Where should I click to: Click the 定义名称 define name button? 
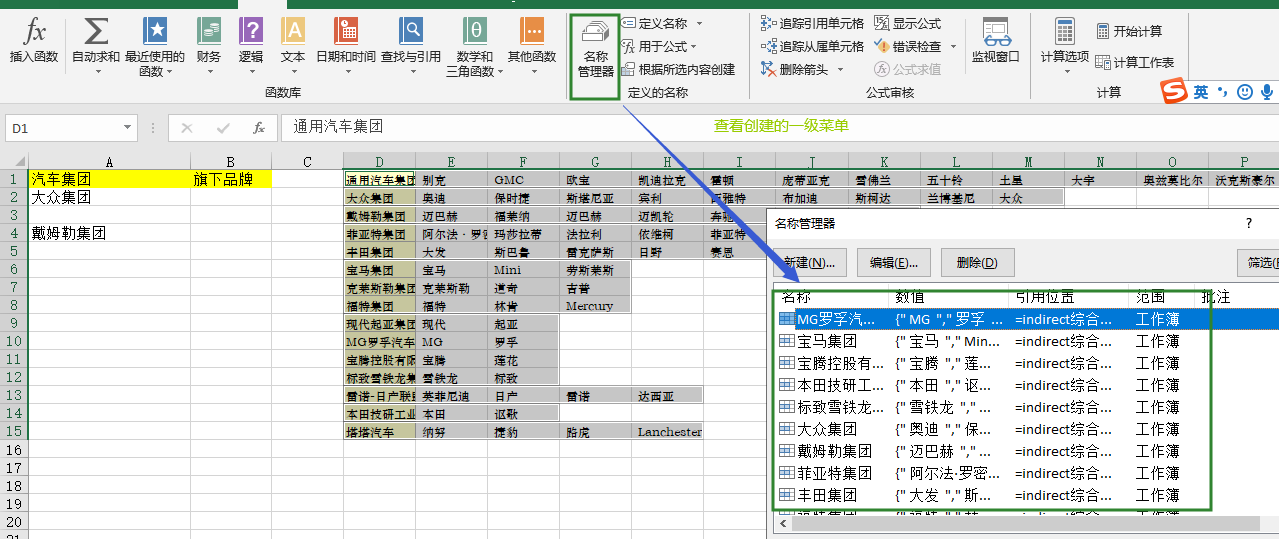(655, 22)
